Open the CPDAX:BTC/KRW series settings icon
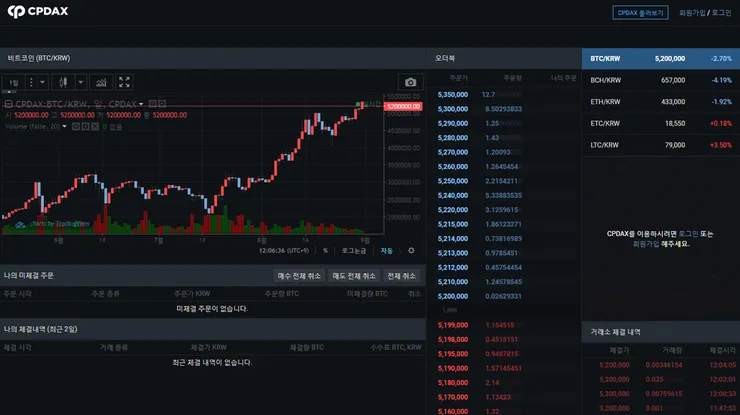The height and width of the screenshot is (415, 740). click(x=162, y=104)
